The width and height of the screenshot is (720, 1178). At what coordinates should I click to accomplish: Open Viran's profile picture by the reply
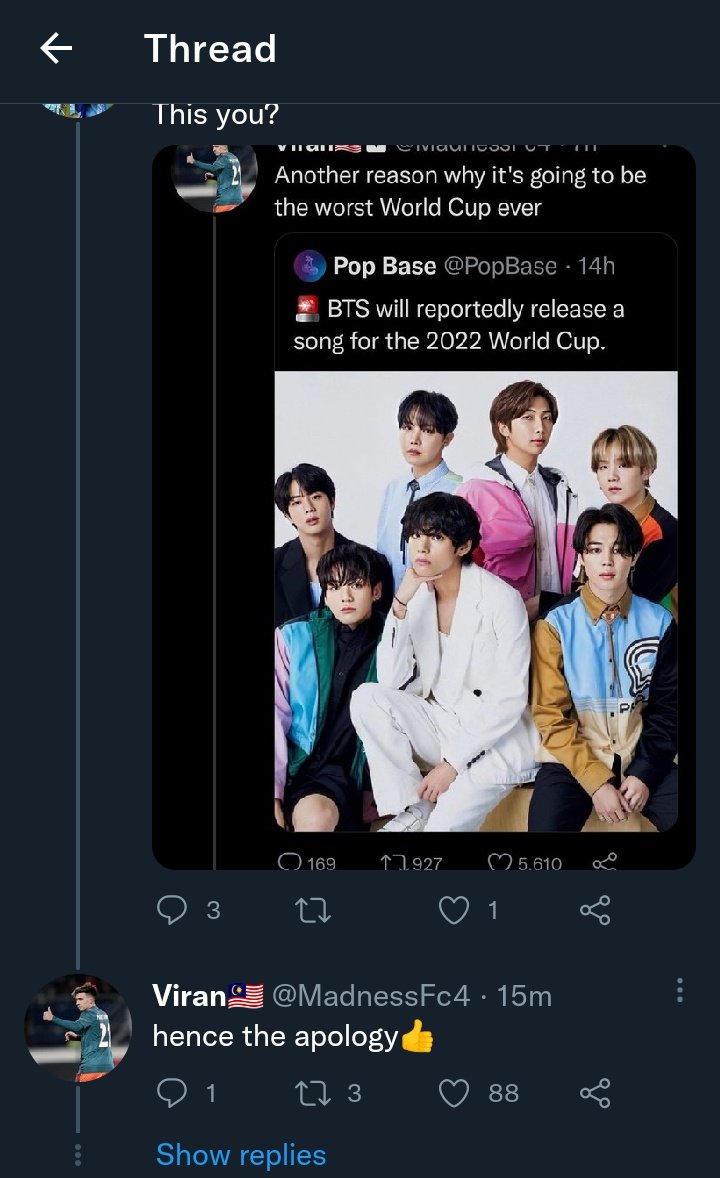pos(78,1028)
